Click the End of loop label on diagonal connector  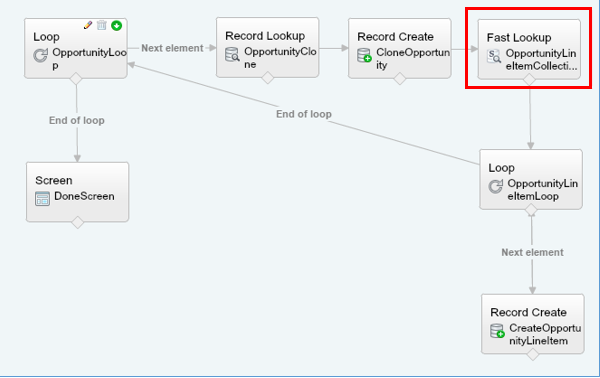coord(304,114)
